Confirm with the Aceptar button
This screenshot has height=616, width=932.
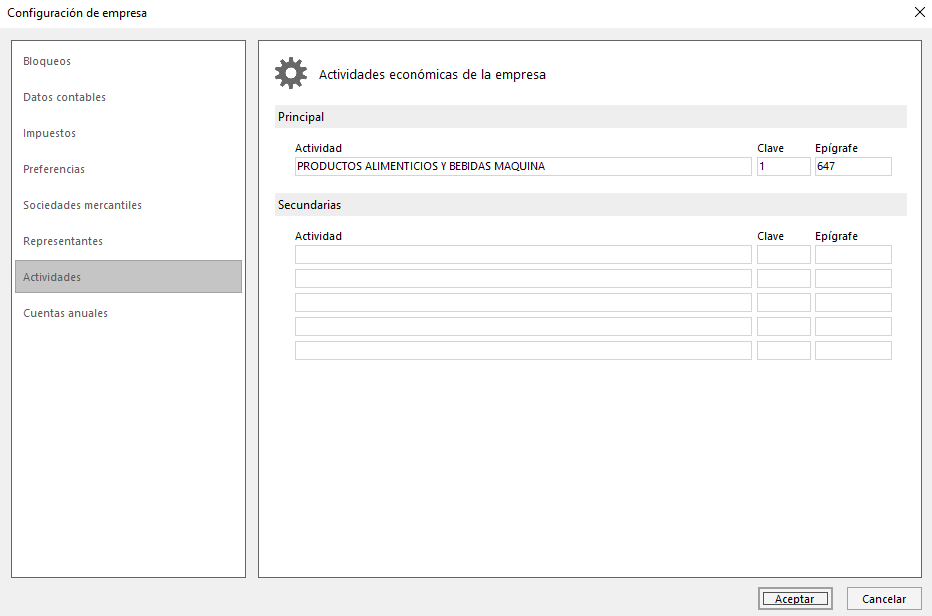click(795, 599)
